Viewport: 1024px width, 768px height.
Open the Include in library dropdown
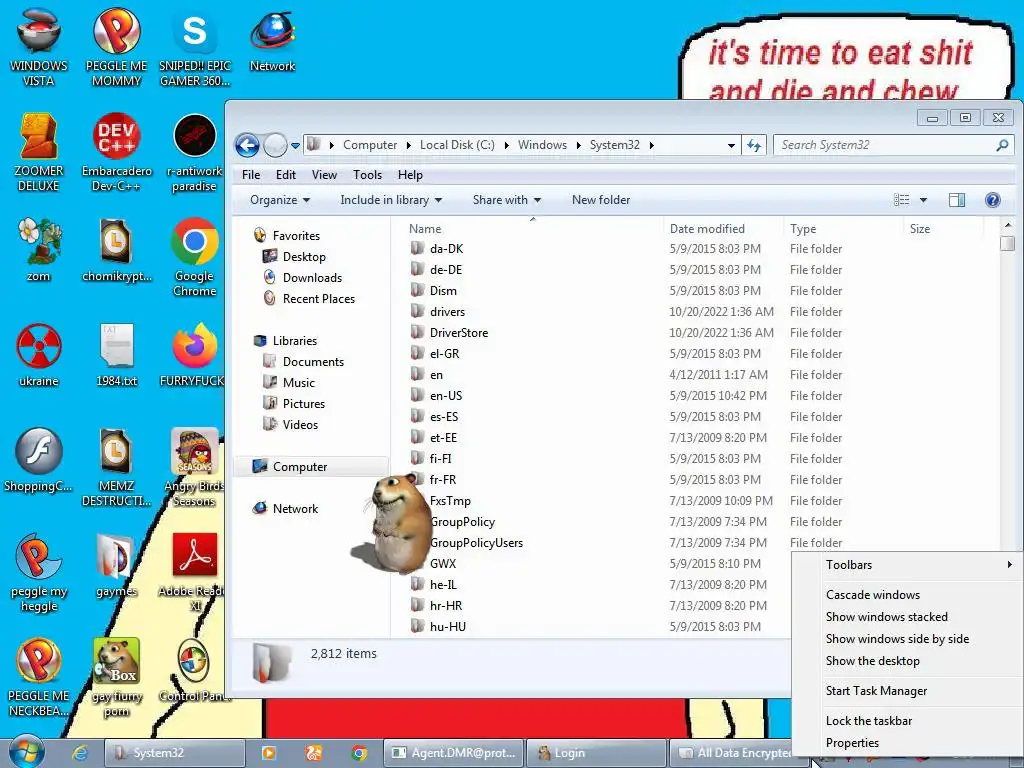391,200
